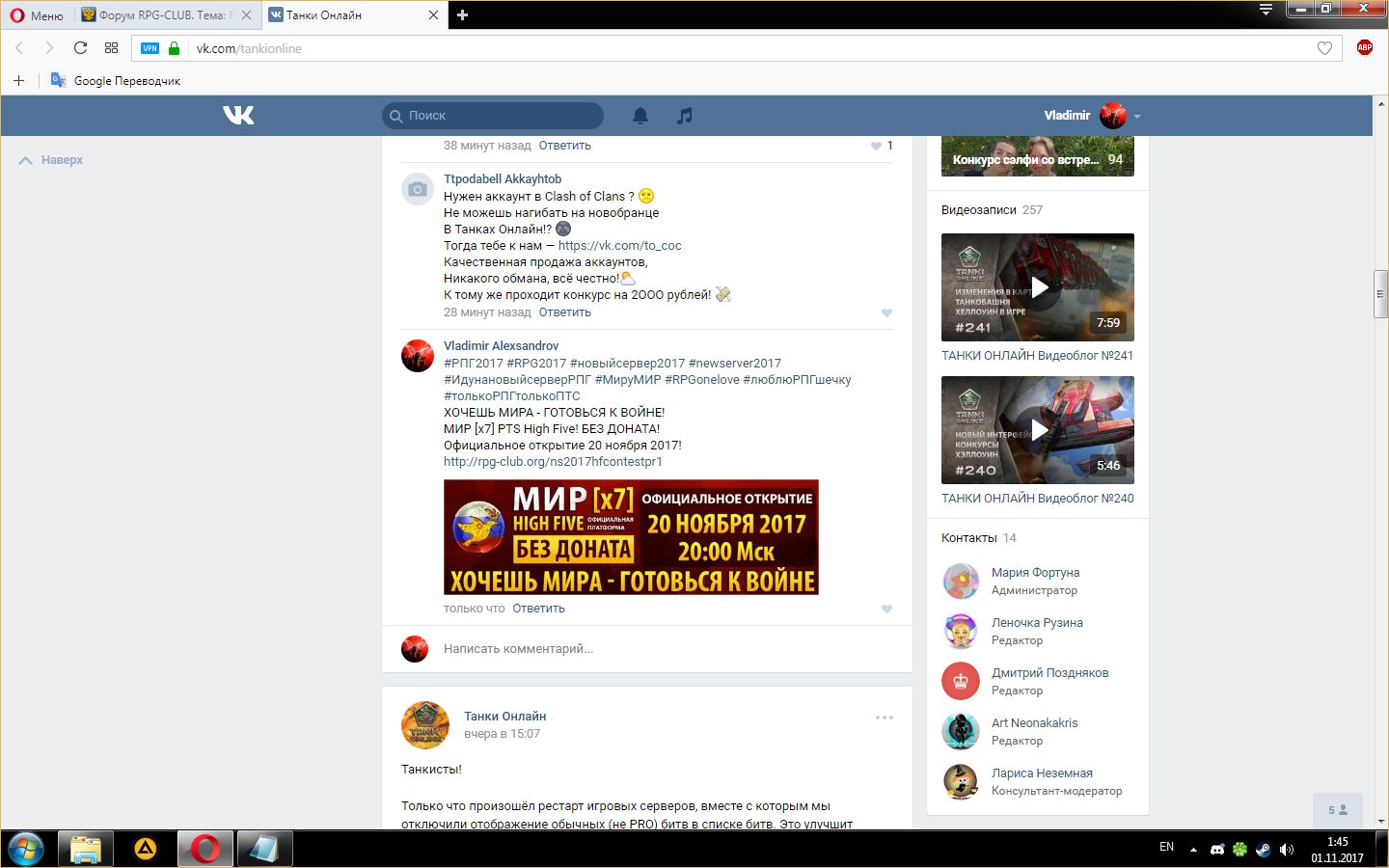Open Конкурс сэлфи album thumbnail
The height and width of the screenshot is (868, 1389).
coord(1038,156)
